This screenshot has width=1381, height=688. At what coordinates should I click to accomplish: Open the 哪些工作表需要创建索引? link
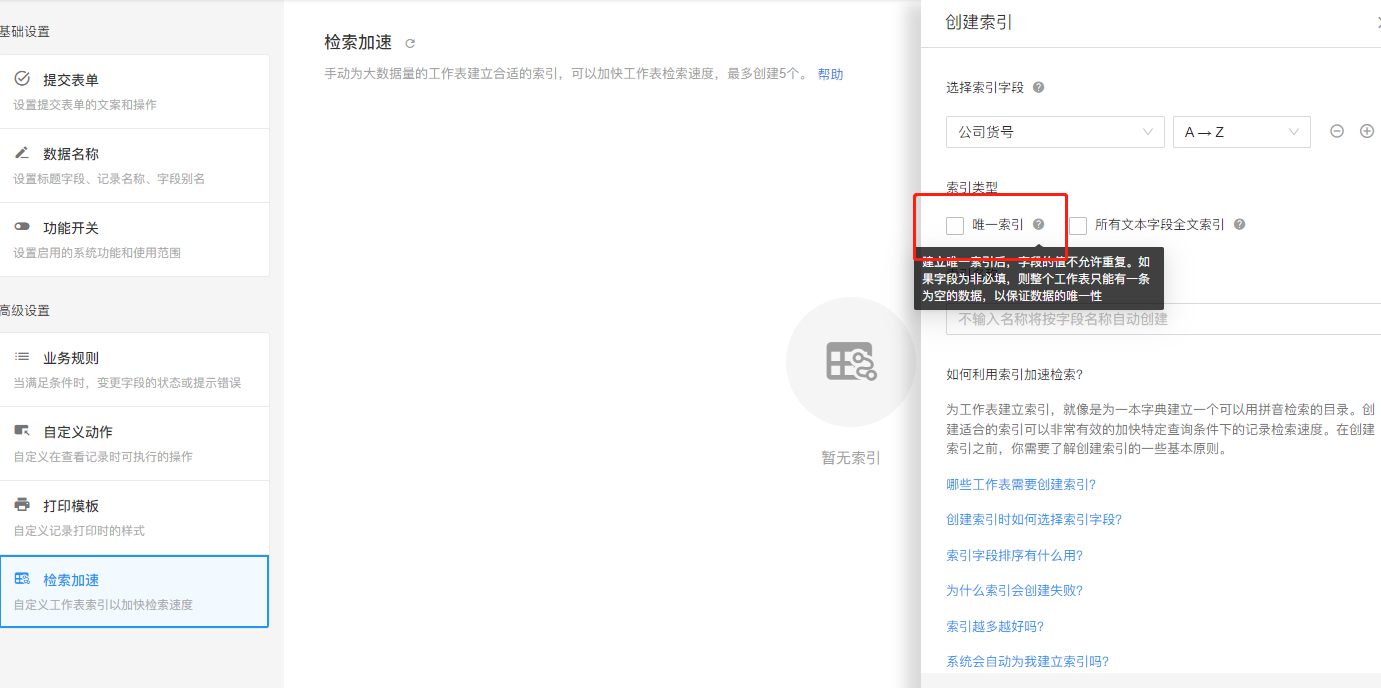(1021, 485)
